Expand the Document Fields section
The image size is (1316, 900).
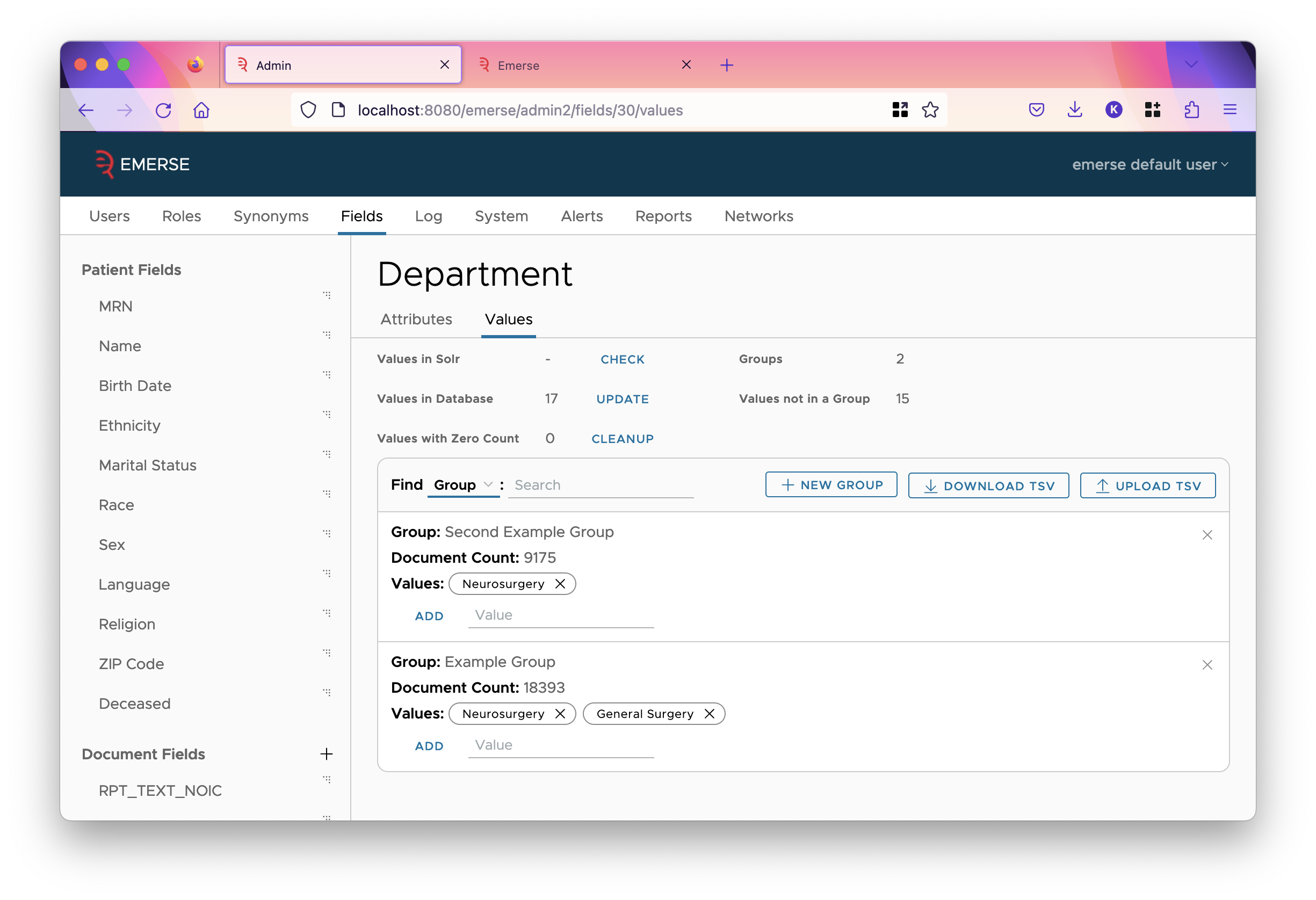(326, 754)
